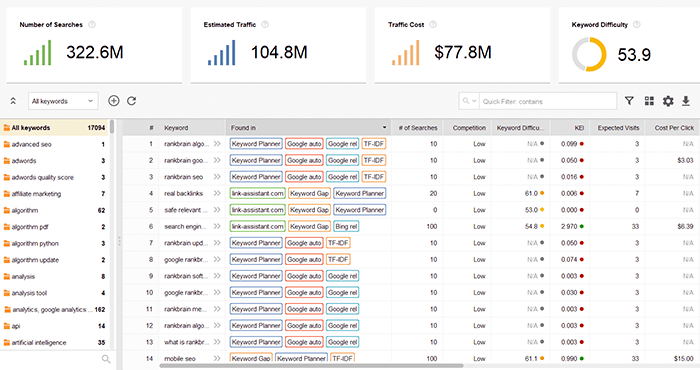Click help icon beside Keyword Difficulty

(x=637, y=25)
